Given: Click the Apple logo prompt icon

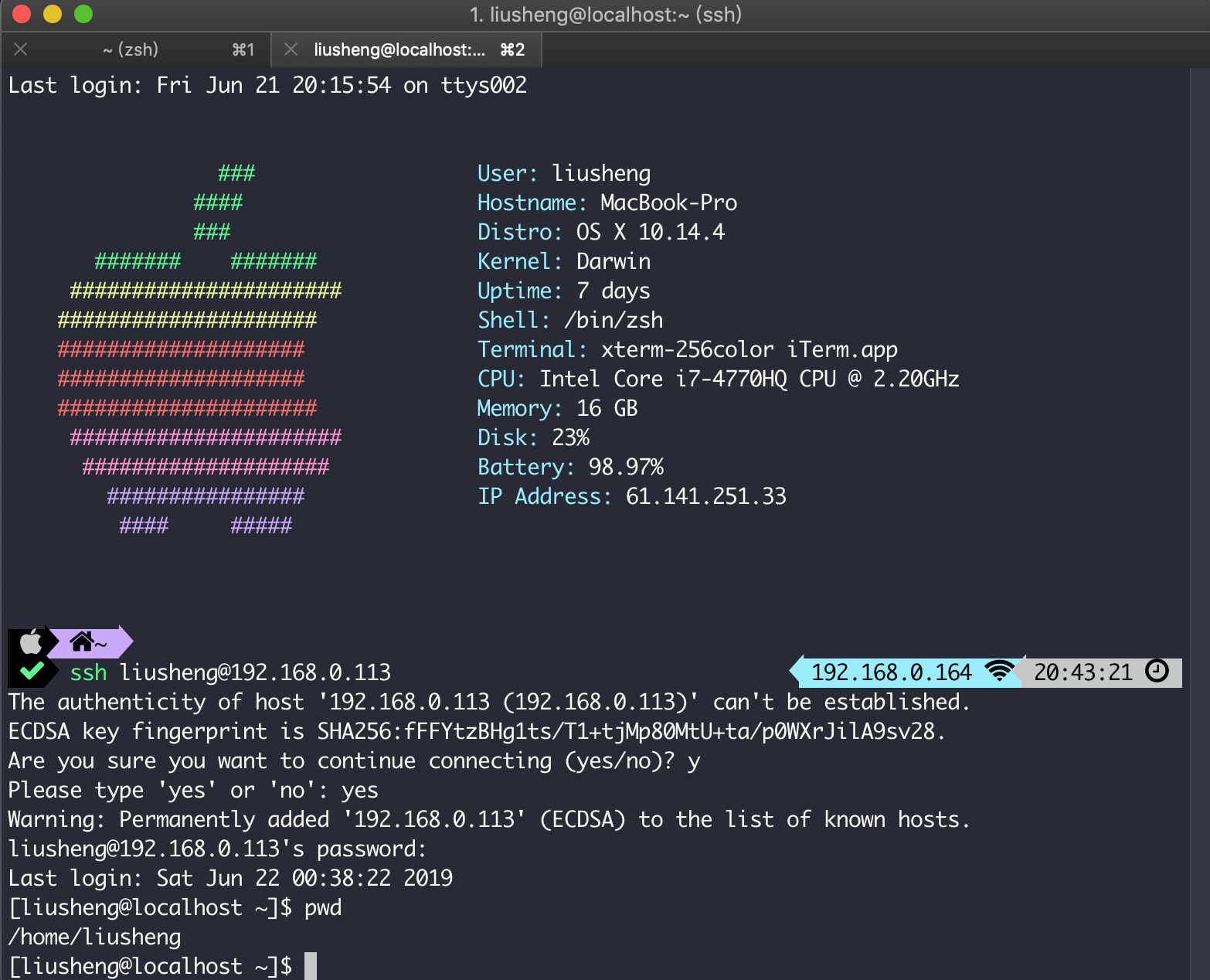Looking at the screenshot, I should pos(30,641).
